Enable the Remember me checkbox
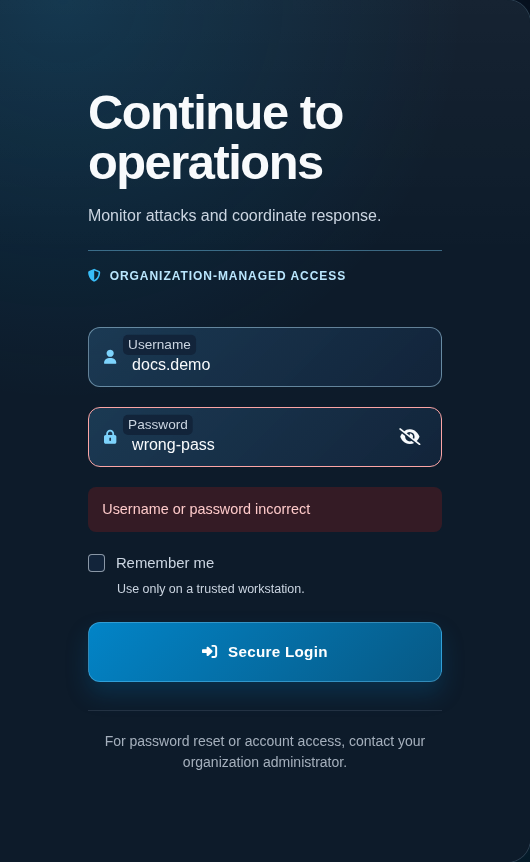This screenshot has height=862, width=530. point(97,563)
